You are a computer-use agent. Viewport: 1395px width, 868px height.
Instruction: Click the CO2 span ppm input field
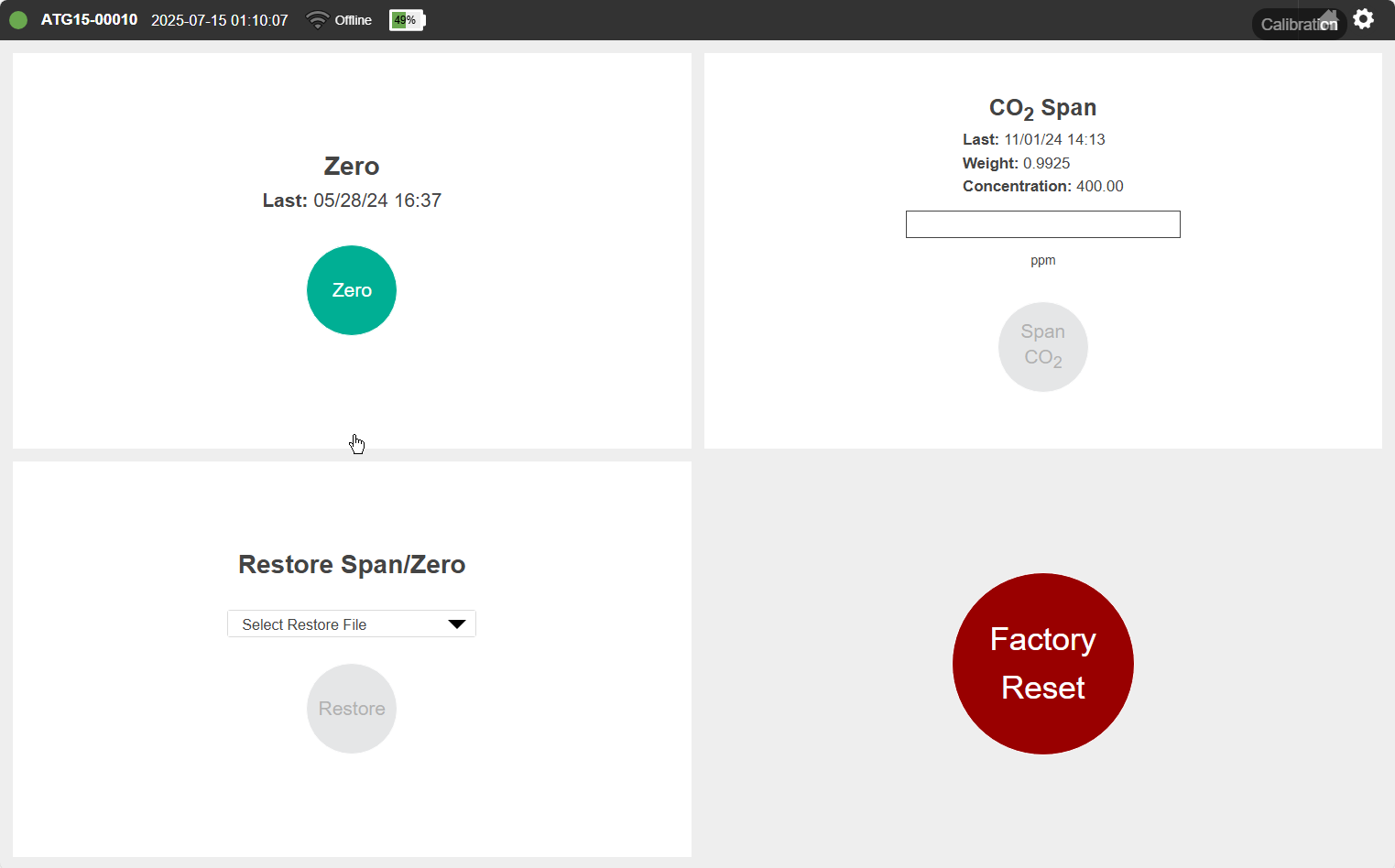point(1042,224)
